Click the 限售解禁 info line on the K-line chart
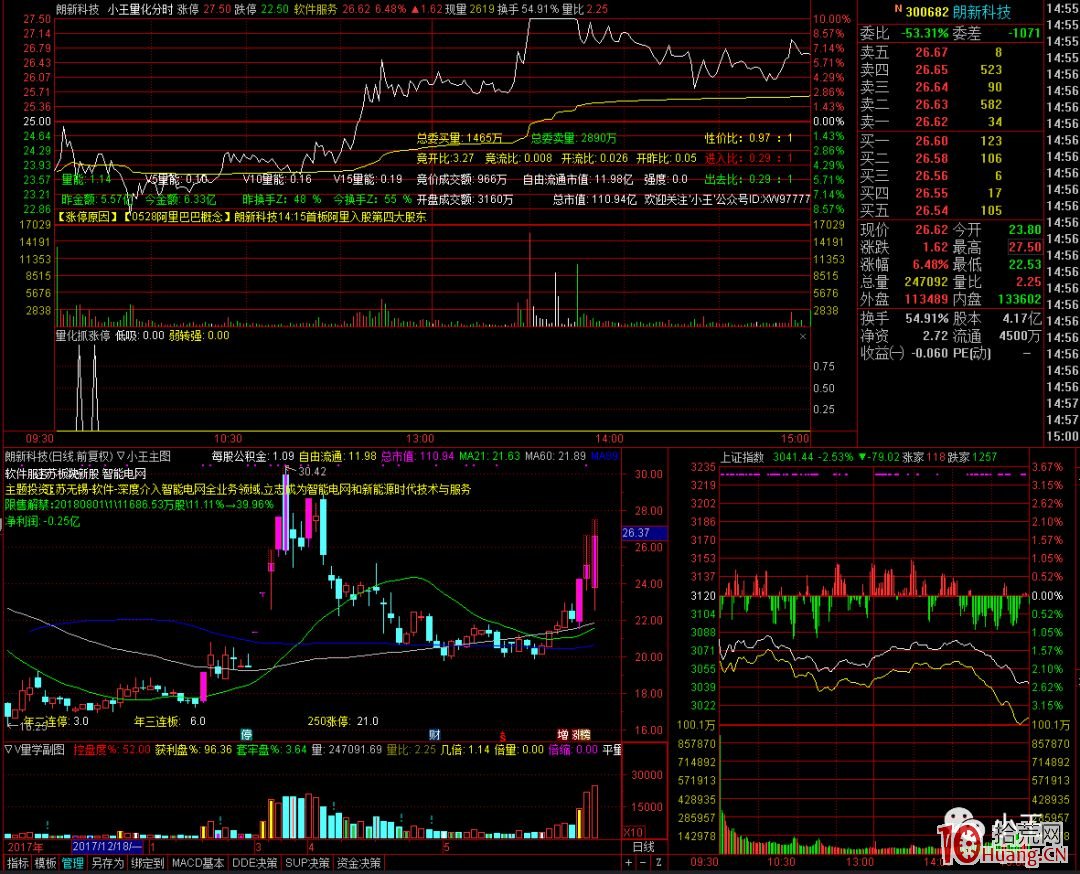The width and height of the screenshot is (1080, 874). pos(139,505)
